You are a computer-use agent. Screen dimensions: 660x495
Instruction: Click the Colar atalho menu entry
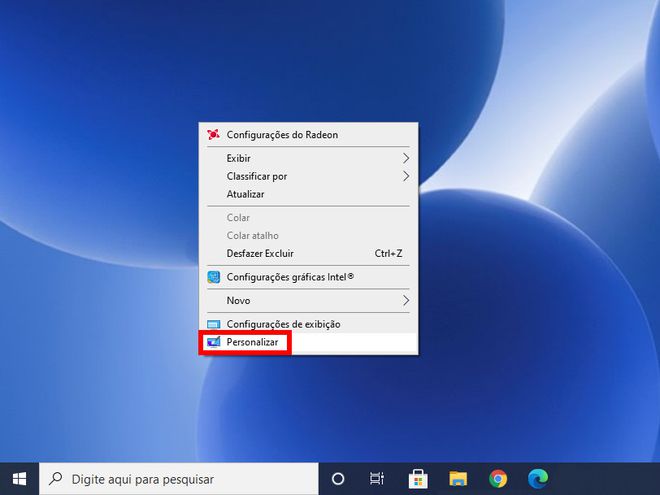[x=309, y=236]
